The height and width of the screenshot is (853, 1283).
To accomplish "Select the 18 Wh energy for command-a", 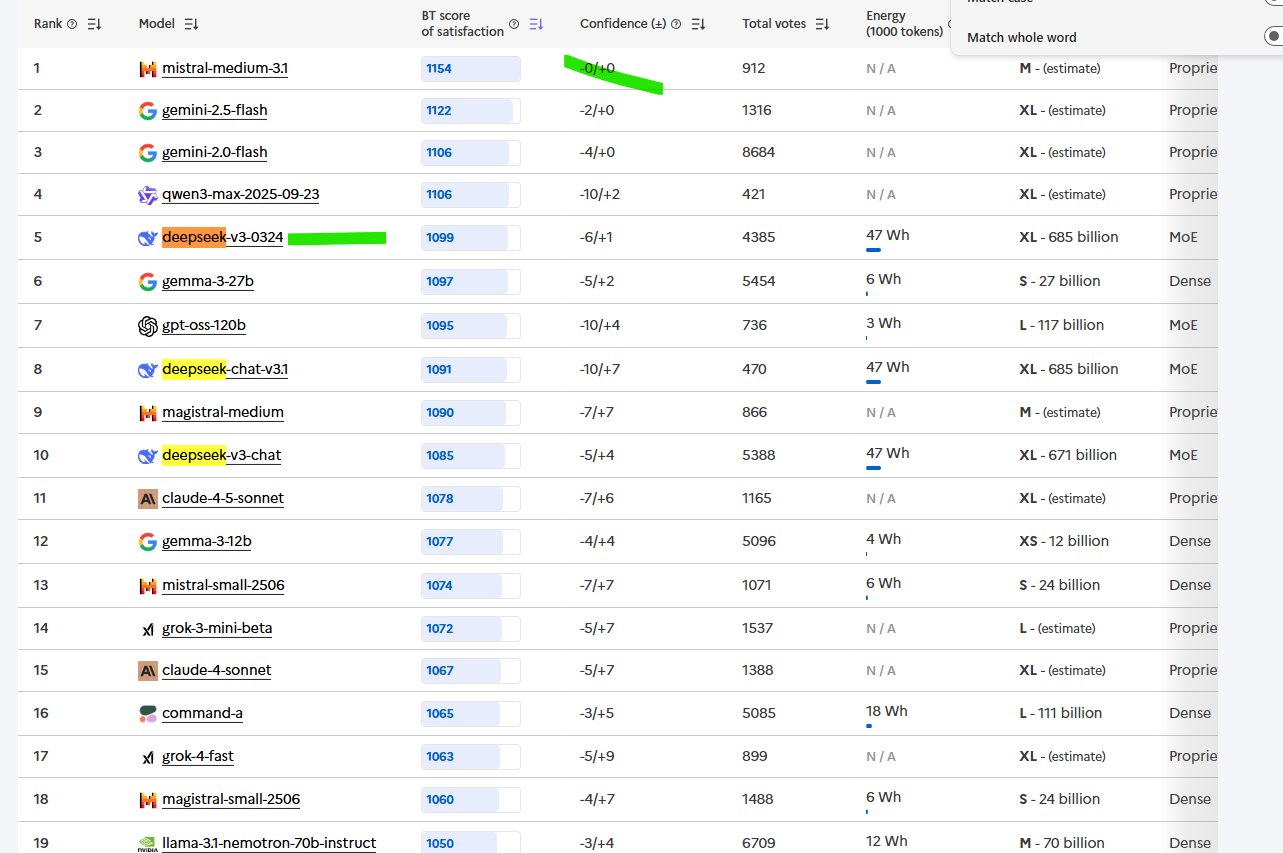I will [887, 712].
